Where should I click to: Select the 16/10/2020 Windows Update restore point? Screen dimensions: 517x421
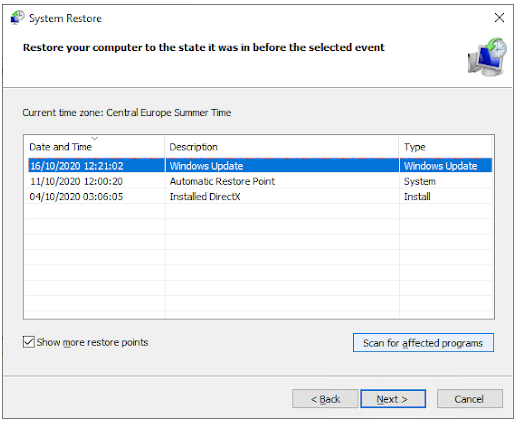click(x=260, y=166)
